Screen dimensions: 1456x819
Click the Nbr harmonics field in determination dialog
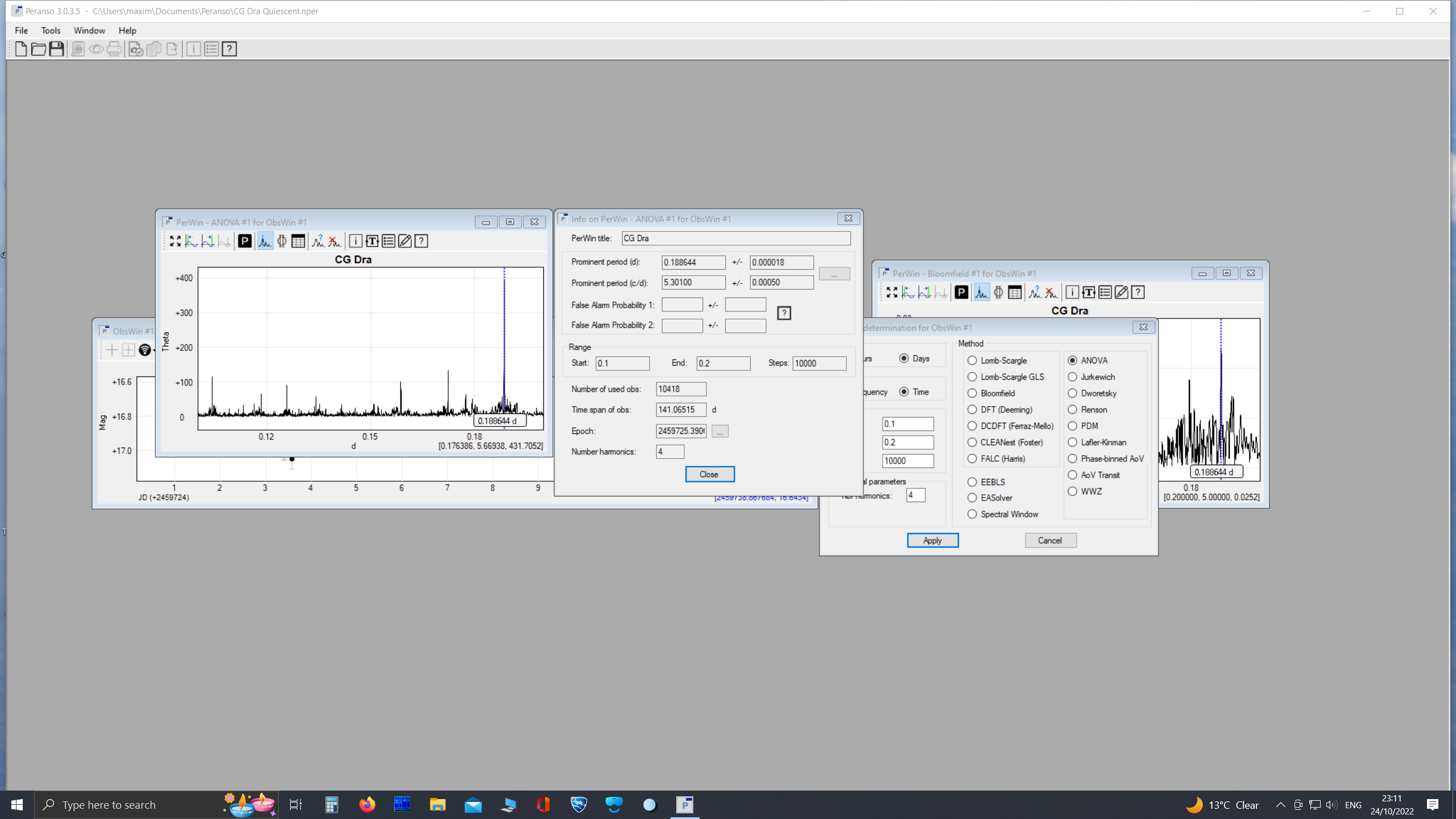[916, 495]
